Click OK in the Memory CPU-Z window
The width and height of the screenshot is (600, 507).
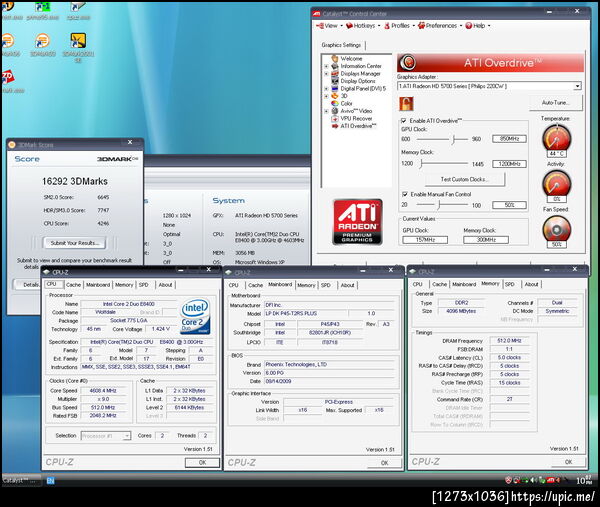569,462
